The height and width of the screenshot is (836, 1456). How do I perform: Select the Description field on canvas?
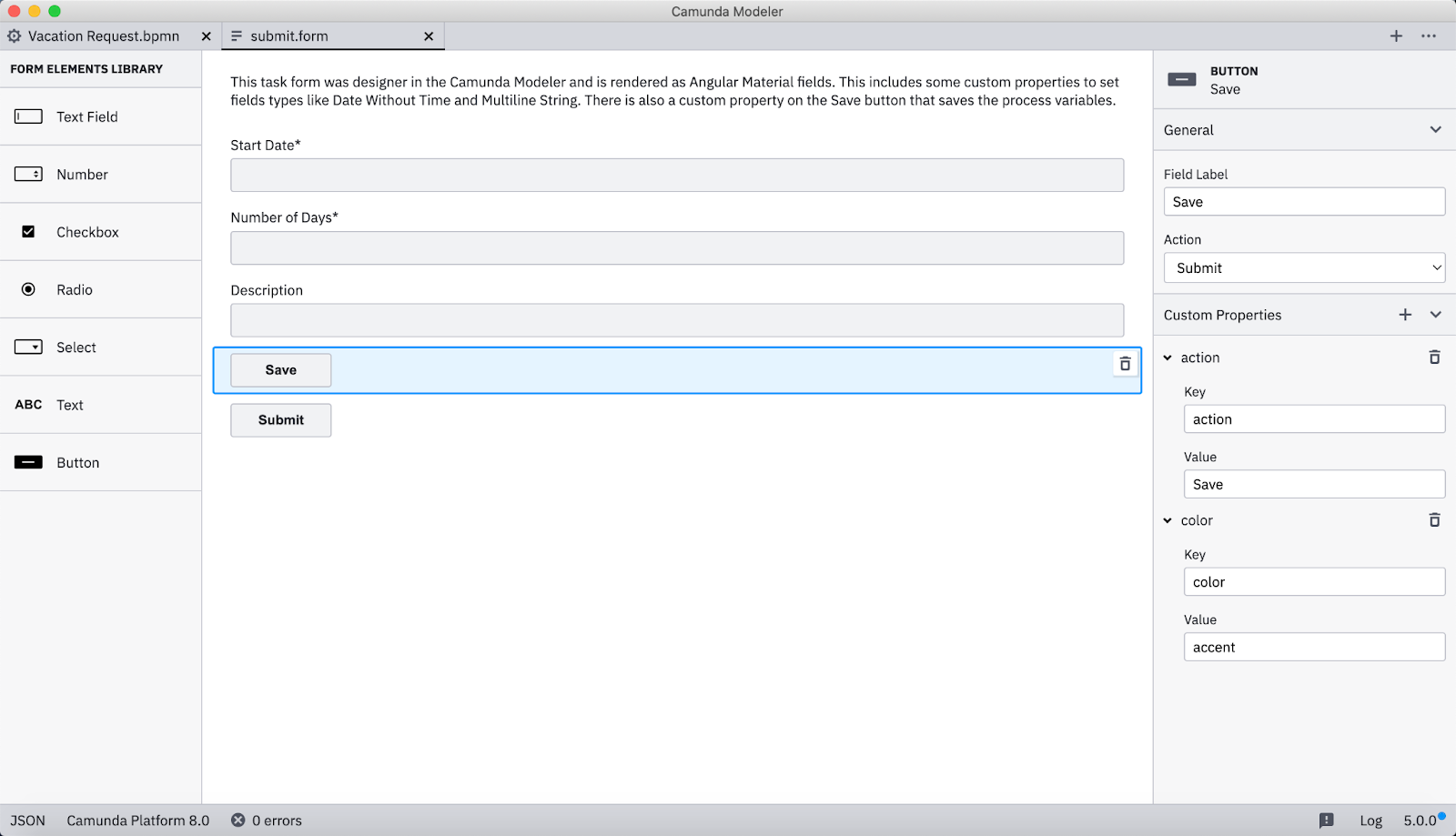677,320
